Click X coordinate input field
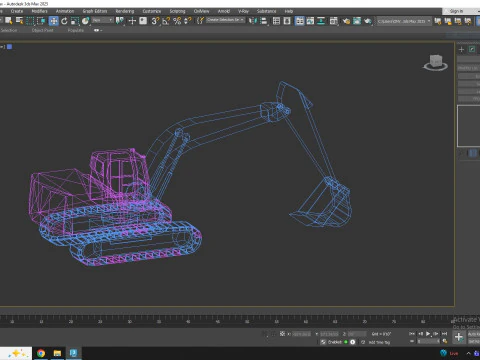 pyautogui.click(x=302, y=334)
